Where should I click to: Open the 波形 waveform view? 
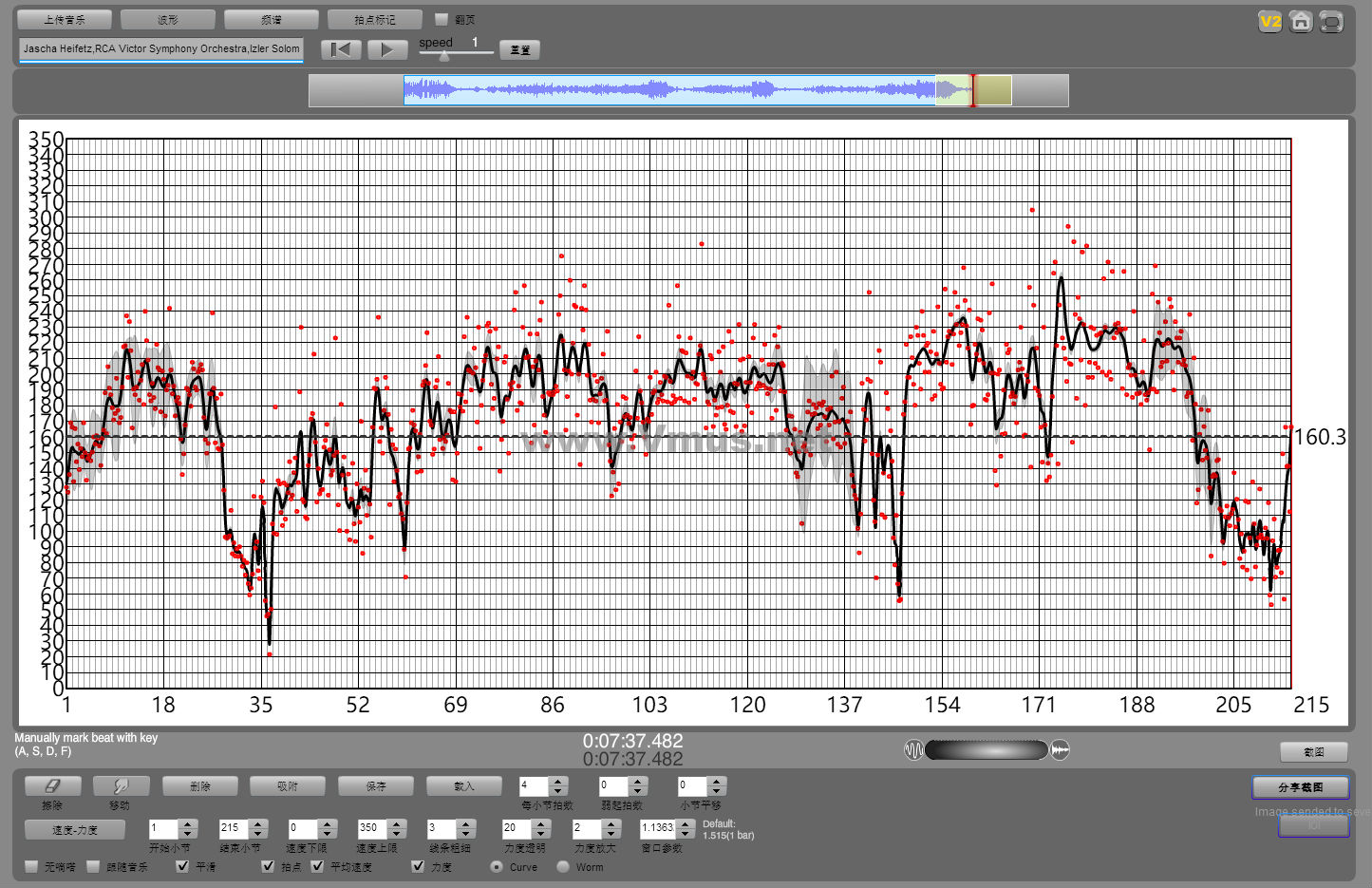tap(168, 19)
